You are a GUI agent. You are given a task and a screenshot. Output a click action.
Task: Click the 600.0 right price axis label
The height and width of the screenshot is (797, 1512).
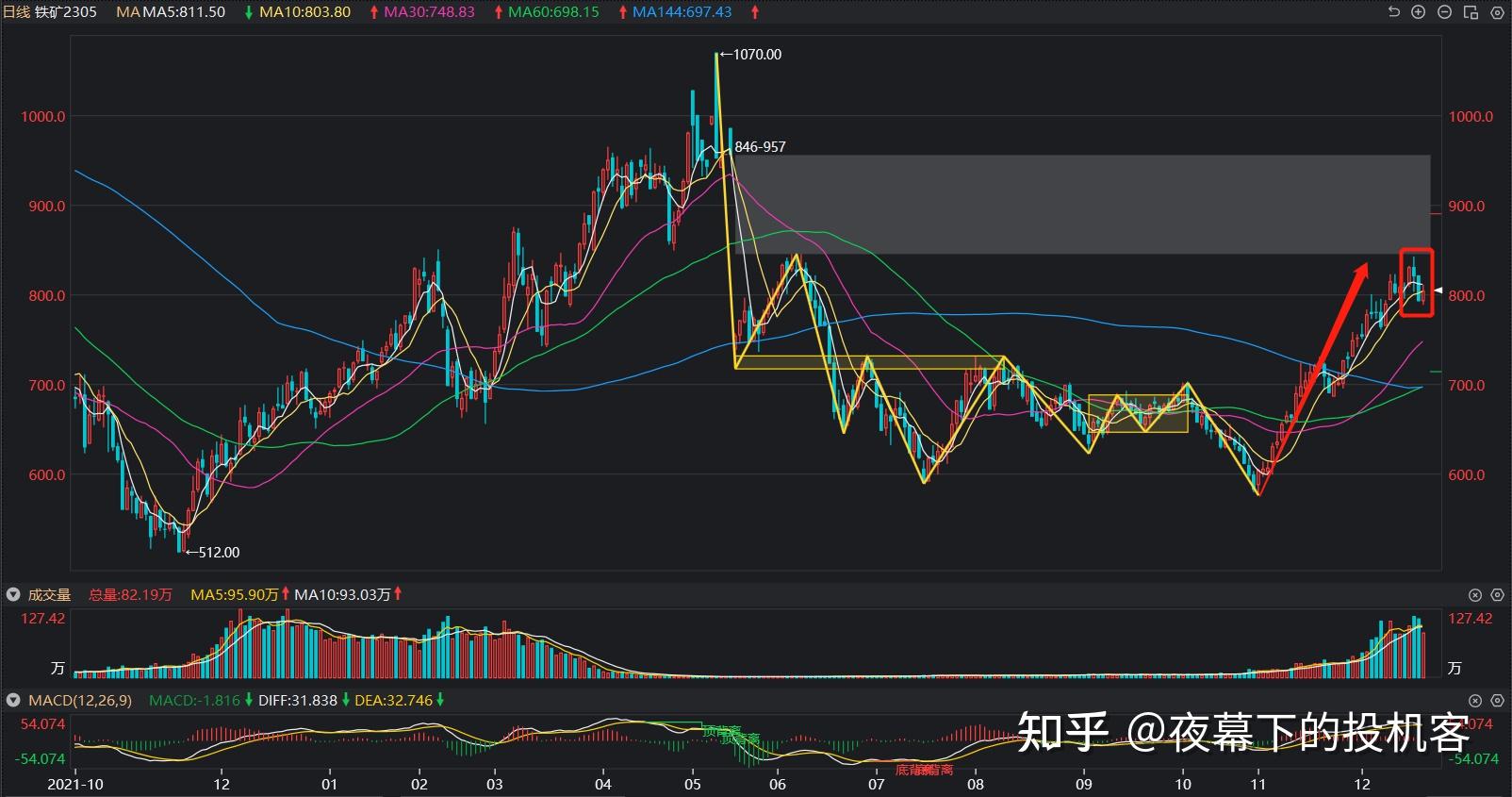coord(1467,475)
